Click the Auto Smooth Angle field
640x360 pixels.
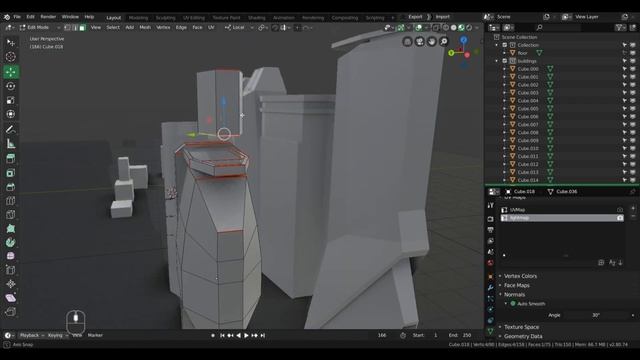596,316
